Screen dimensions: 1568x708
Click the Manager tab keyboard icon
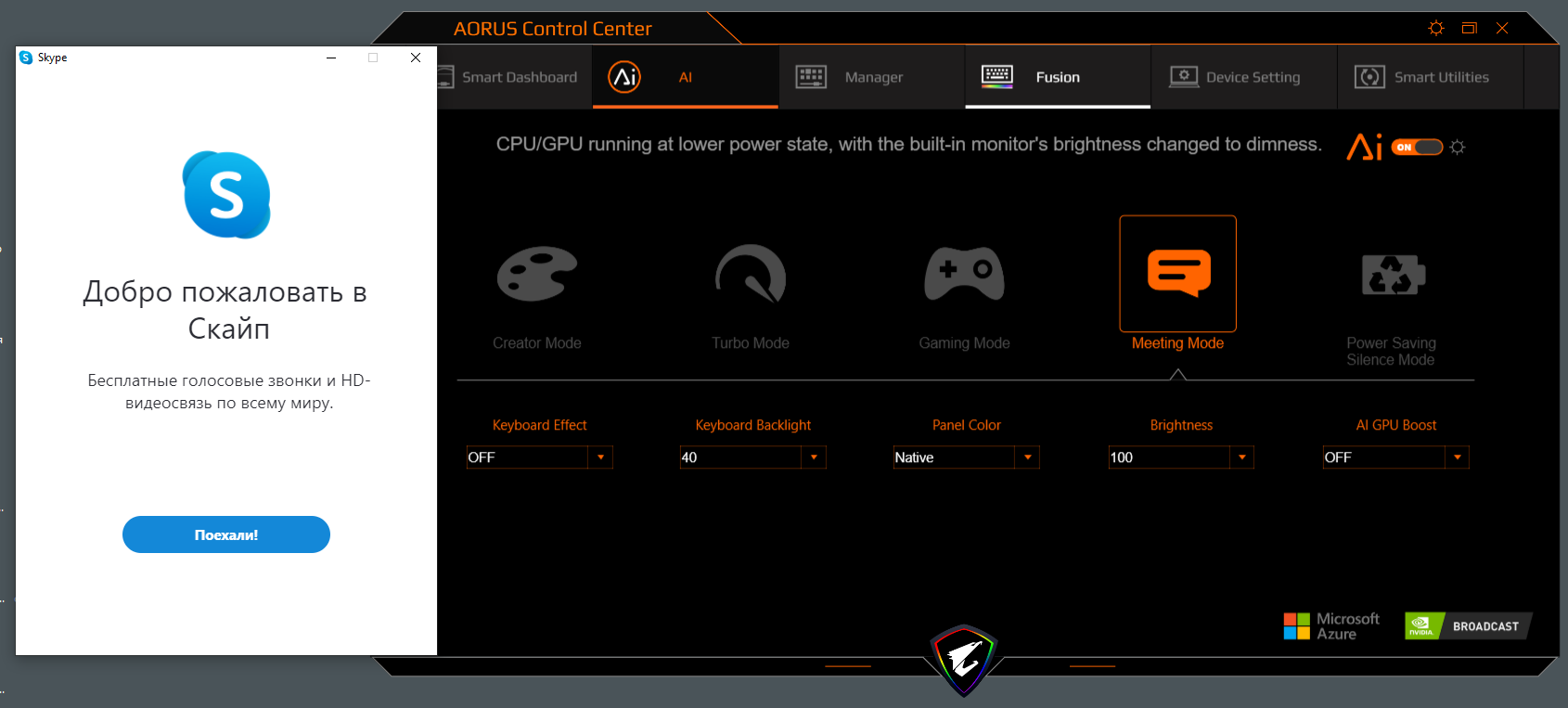(811, 77)
